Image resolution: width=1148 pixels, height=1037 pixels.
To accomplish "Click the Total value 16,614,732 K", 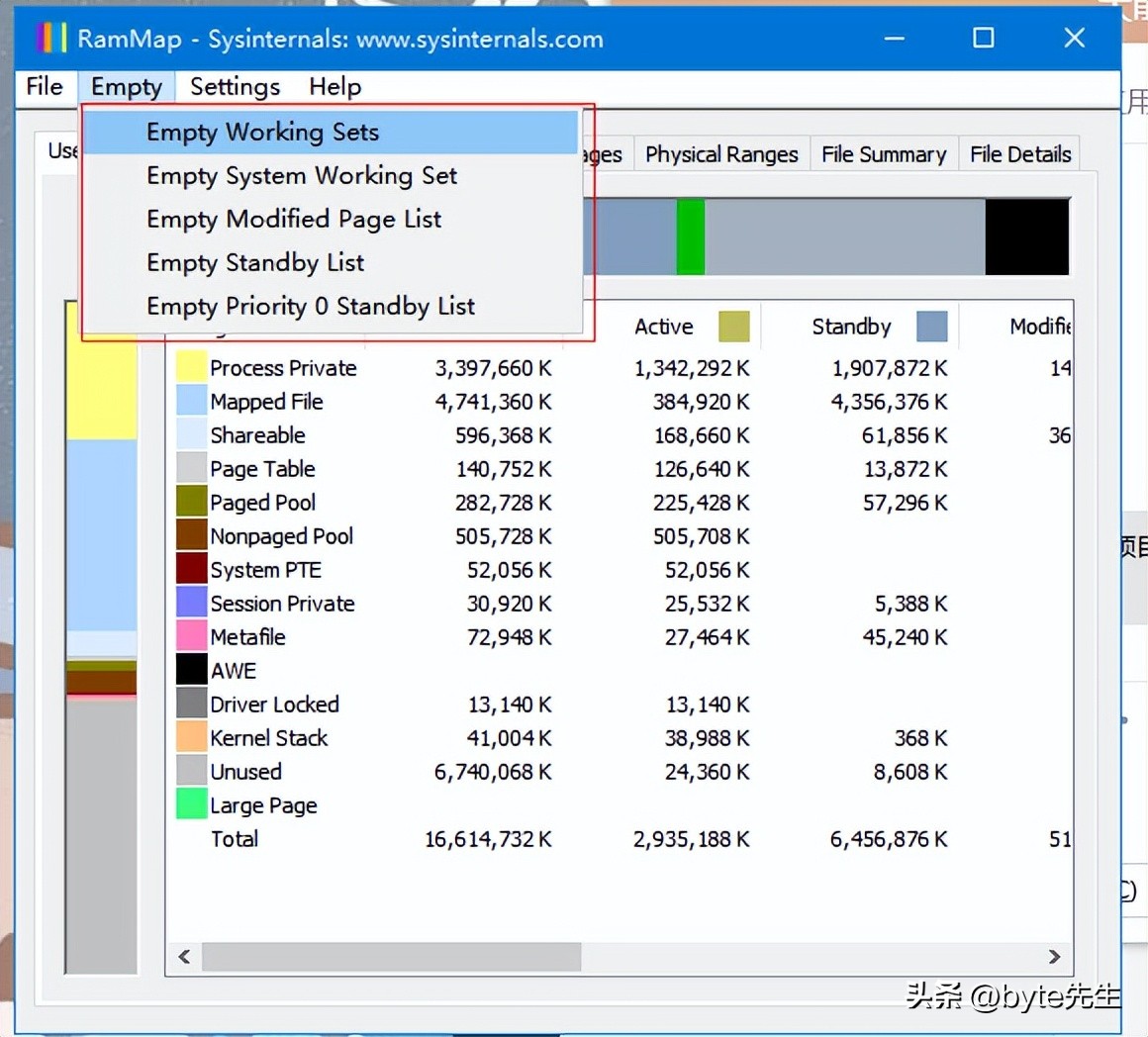I will point(488,839).
